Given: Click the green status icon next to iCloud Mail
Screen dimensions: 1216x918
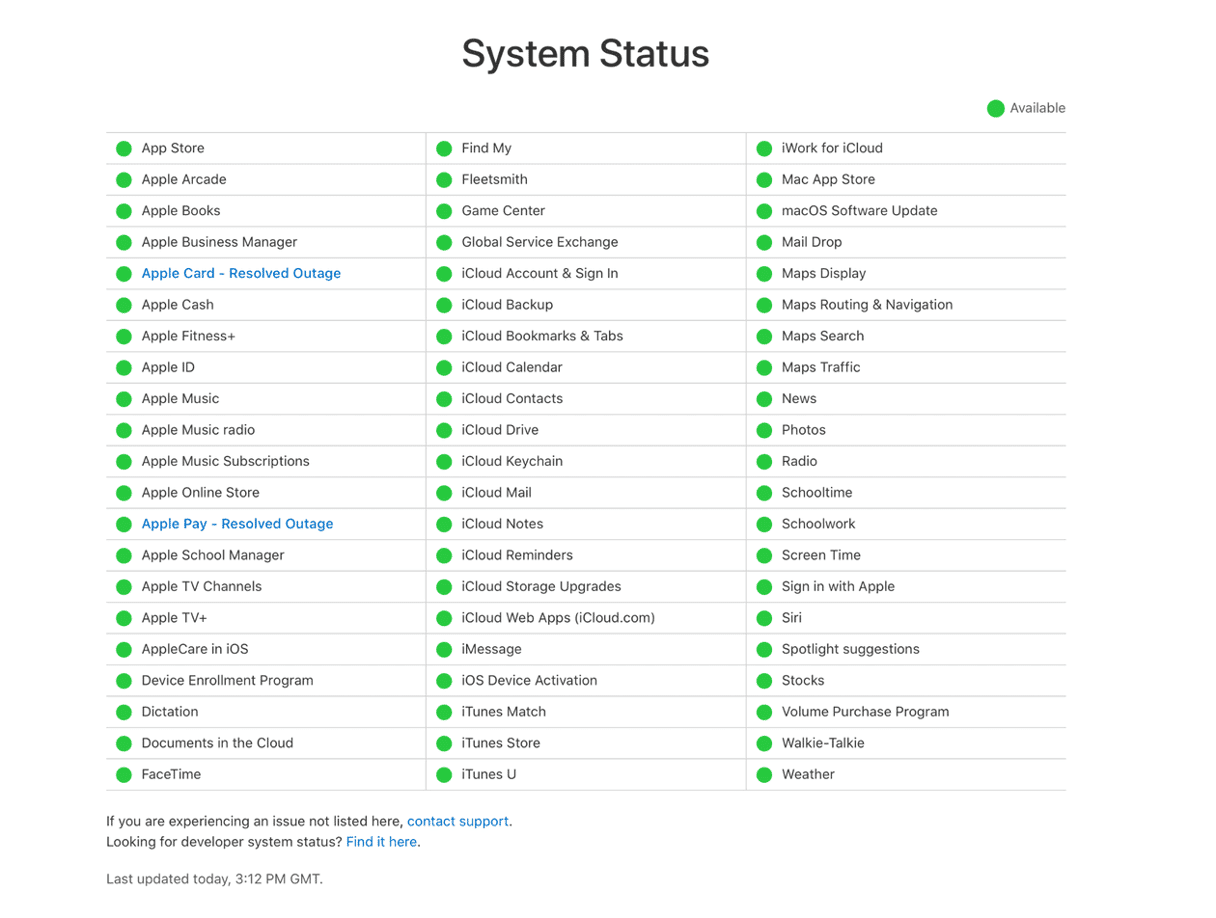Looking at the screenshot, I should point(444,493).
